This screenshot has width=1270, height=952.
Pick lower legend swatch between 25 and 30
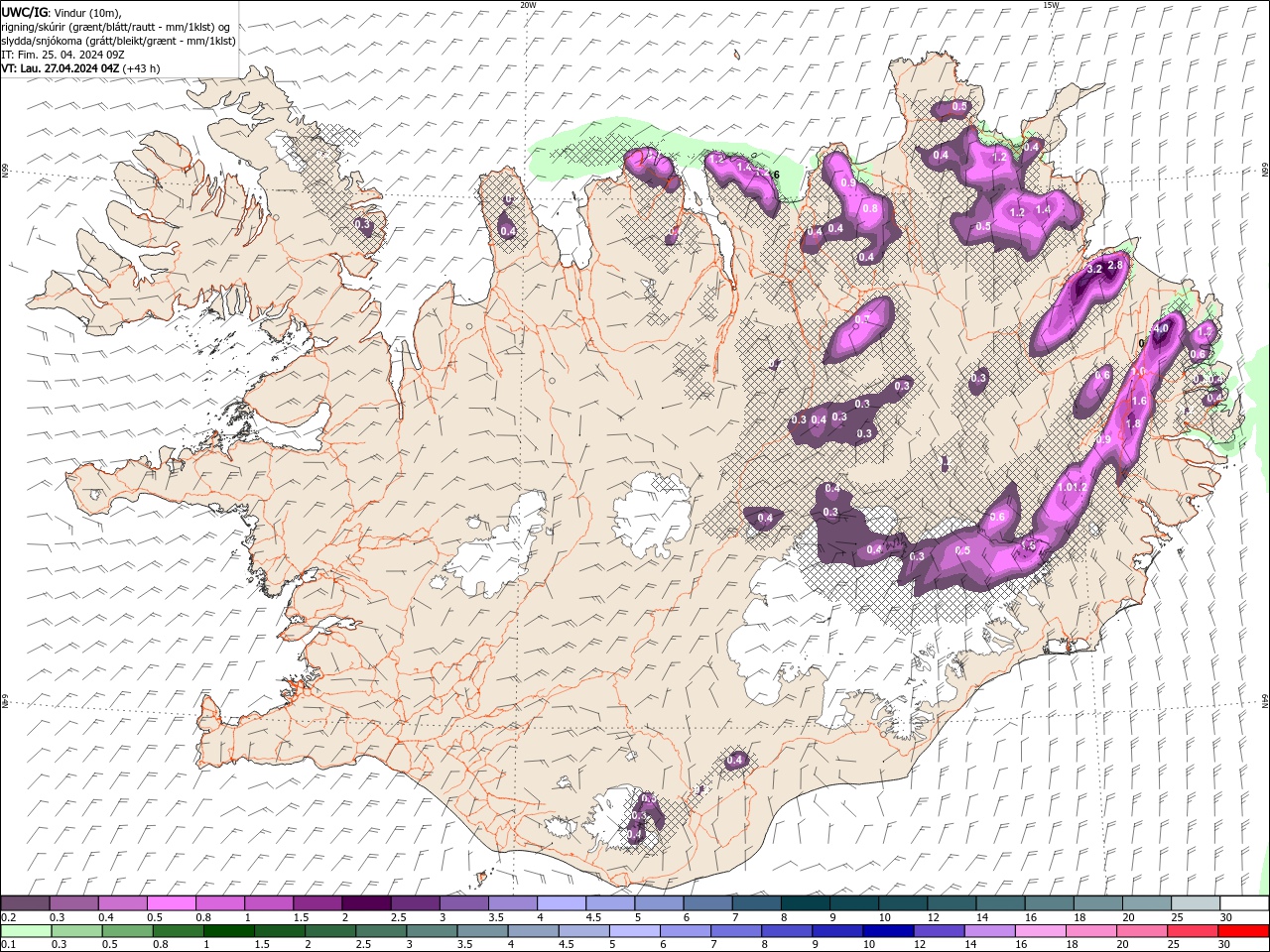[x=1196, y=931]
